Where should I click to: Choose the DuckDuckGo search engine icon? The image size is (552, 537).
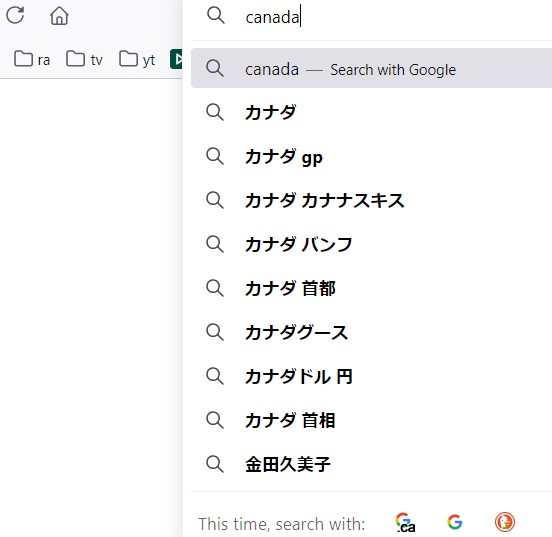504,522
